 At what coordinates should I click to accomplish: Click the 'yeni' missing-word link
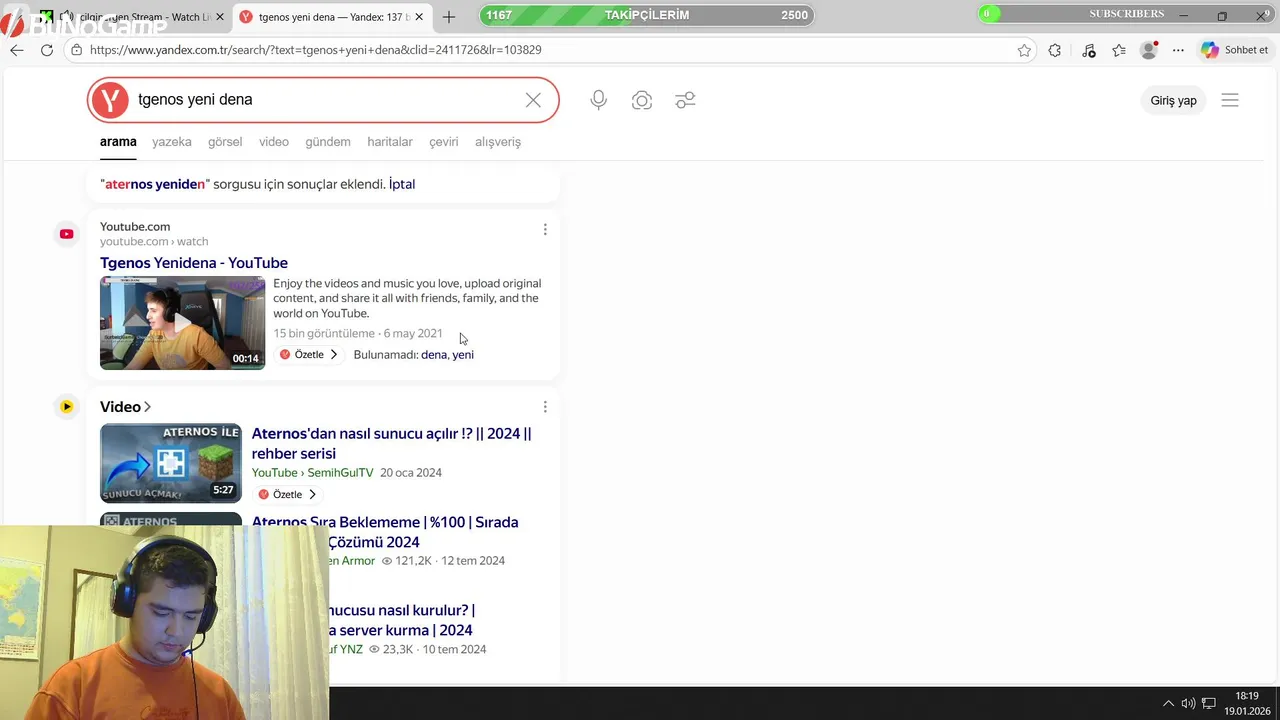[463, 355]
